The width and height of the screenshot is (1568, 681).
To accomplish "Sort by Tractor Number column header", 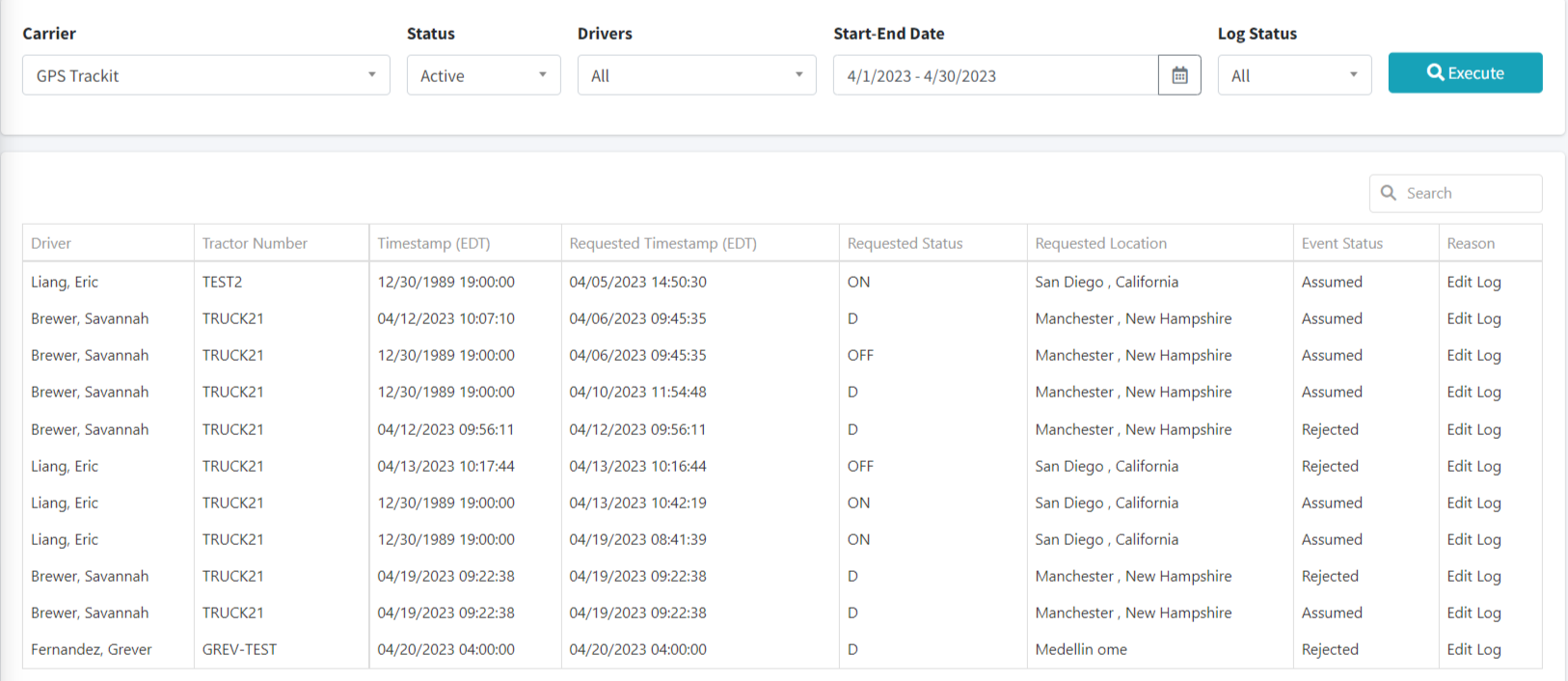I will click(282, 243).
